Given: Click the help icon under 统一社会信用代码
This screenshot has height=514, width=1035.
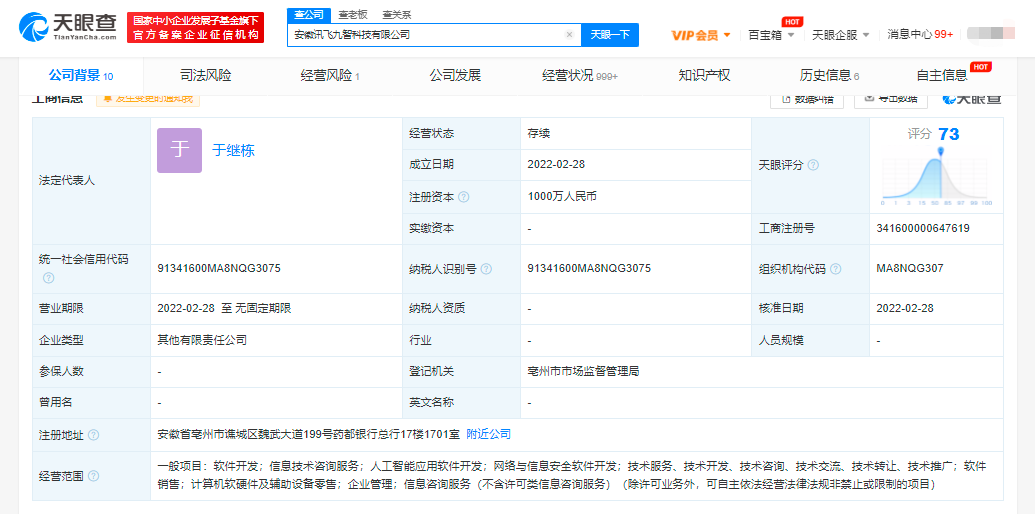Looking at the screenshot, I should pos(48,278).
